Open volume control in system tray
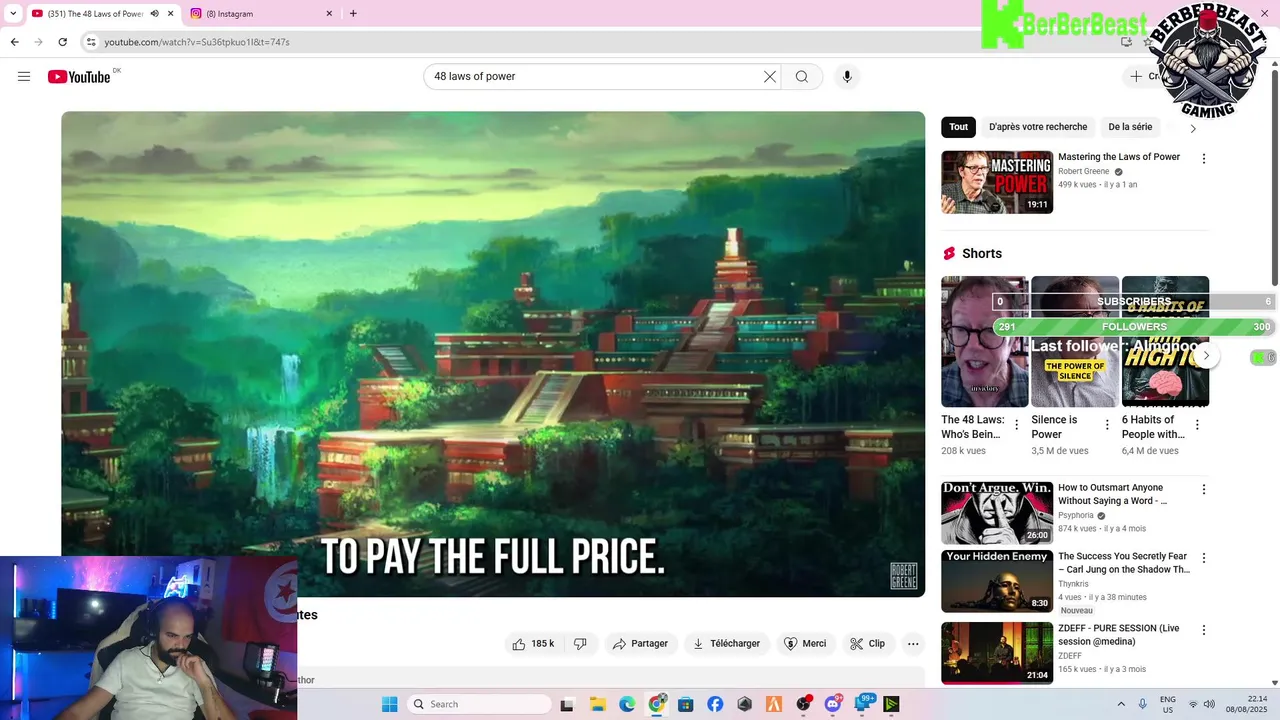The image size is (1280, 720). pos(1209,704)
